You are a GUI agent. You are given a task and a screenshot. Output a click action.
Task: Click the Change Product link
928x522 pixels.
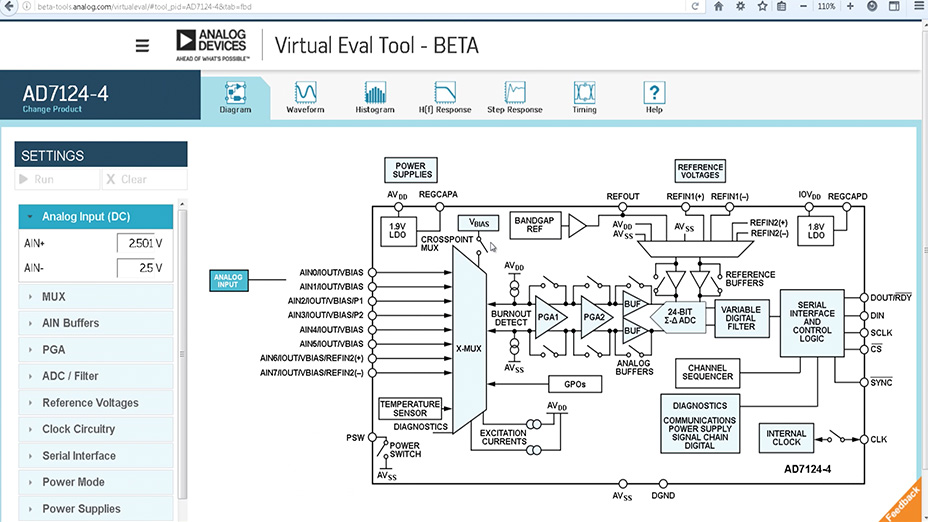pos(52,109)
